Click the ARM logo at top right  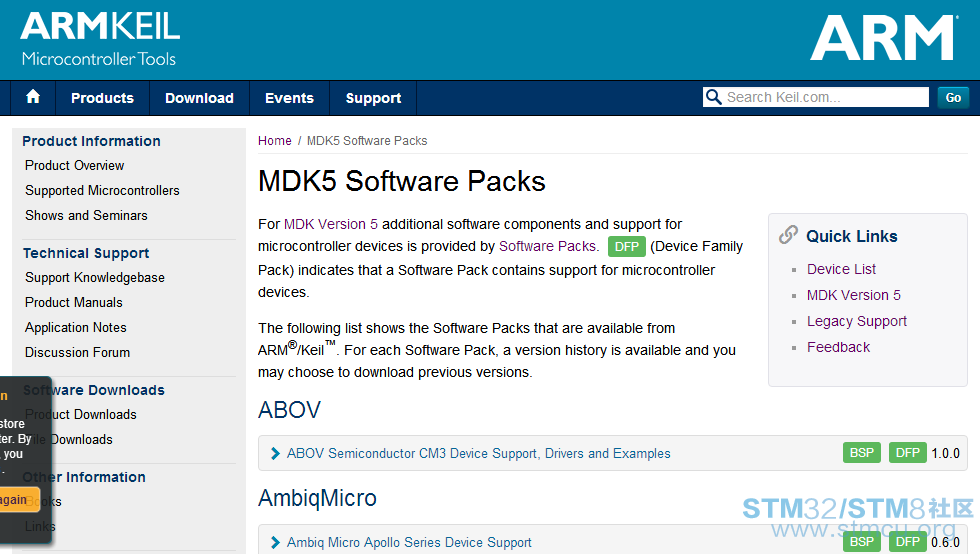(x=884, y=38)
